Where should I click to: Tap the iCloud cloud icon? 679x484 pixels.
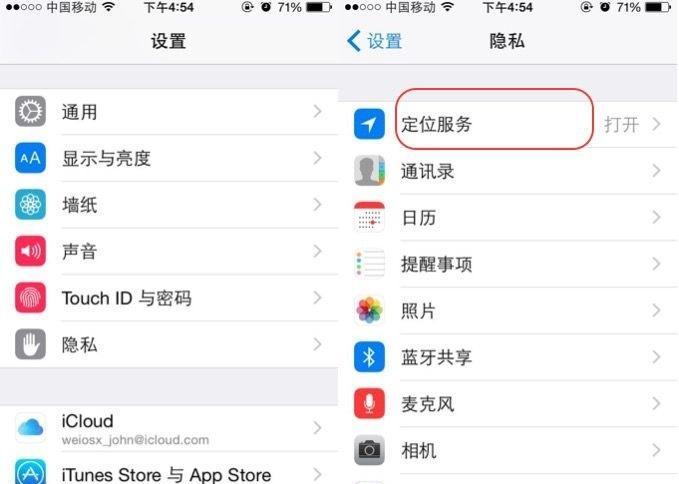tap(30, 428)
